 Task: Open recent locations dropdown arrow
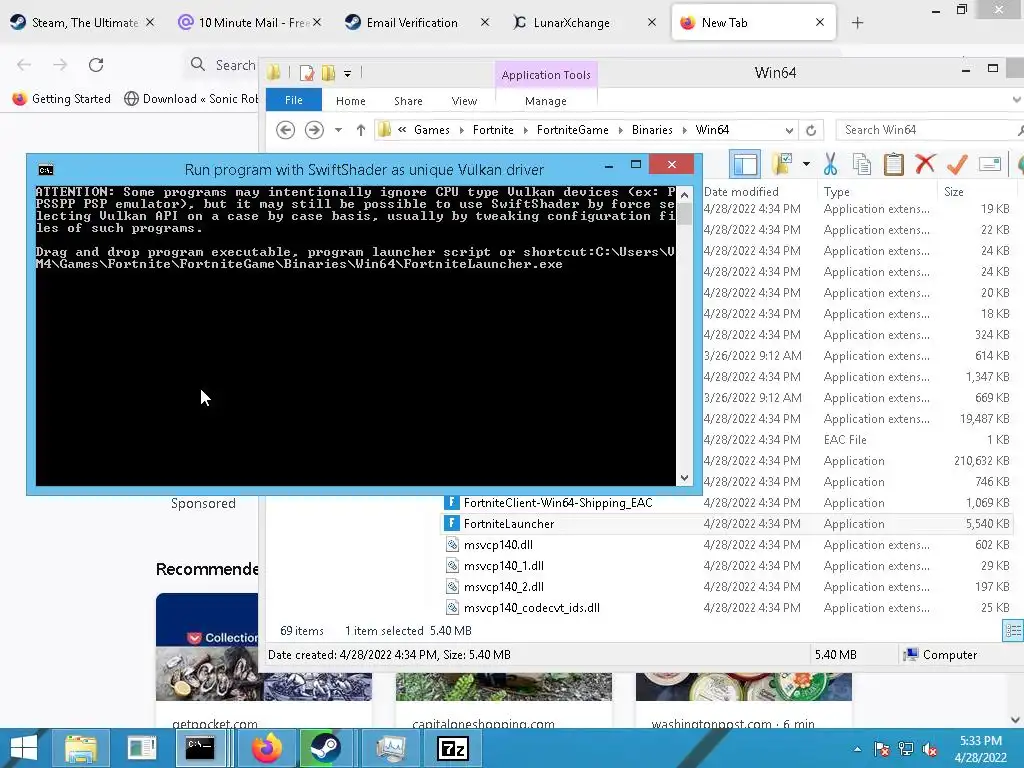[338, 130]
